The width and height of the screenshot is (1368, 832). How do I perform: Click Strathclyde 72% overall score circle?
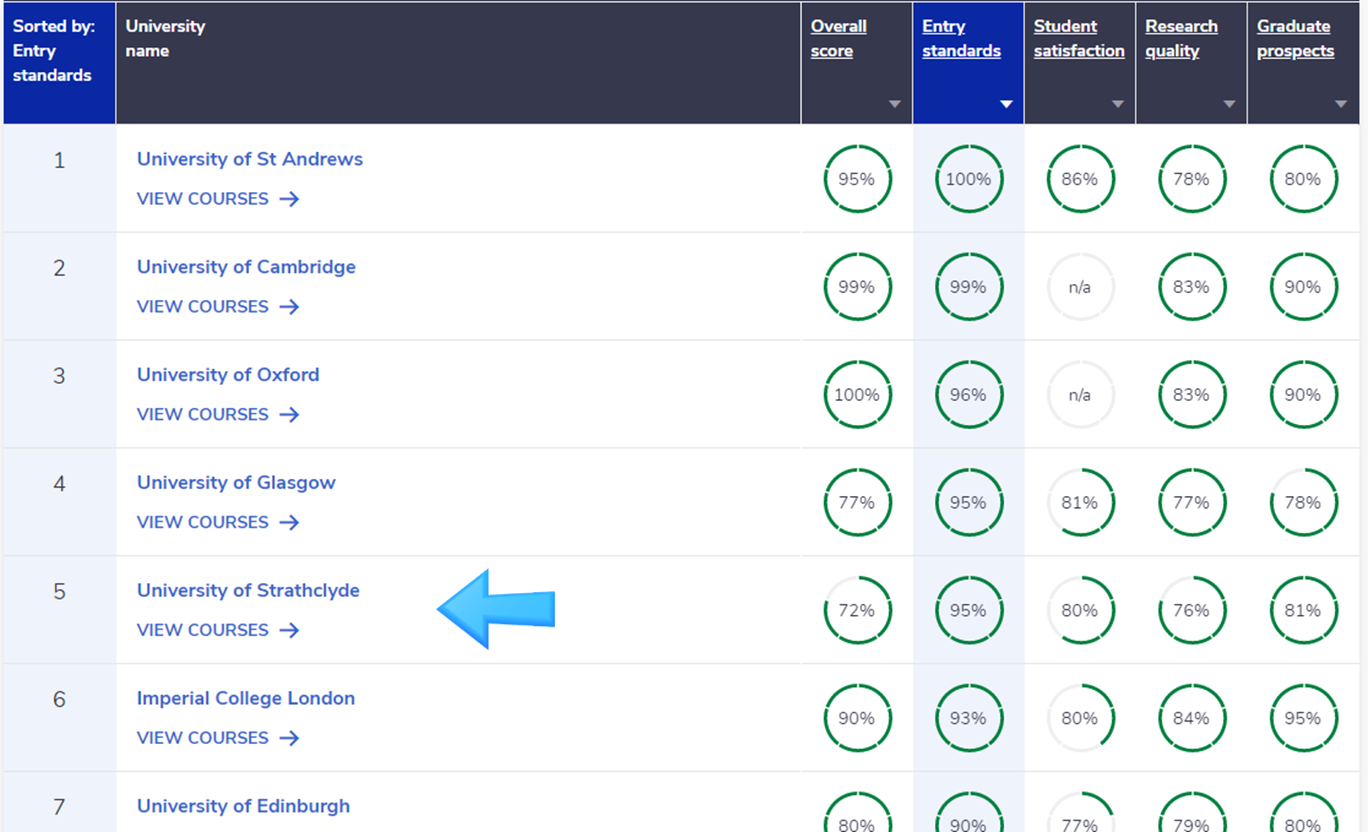pos(857,610)
